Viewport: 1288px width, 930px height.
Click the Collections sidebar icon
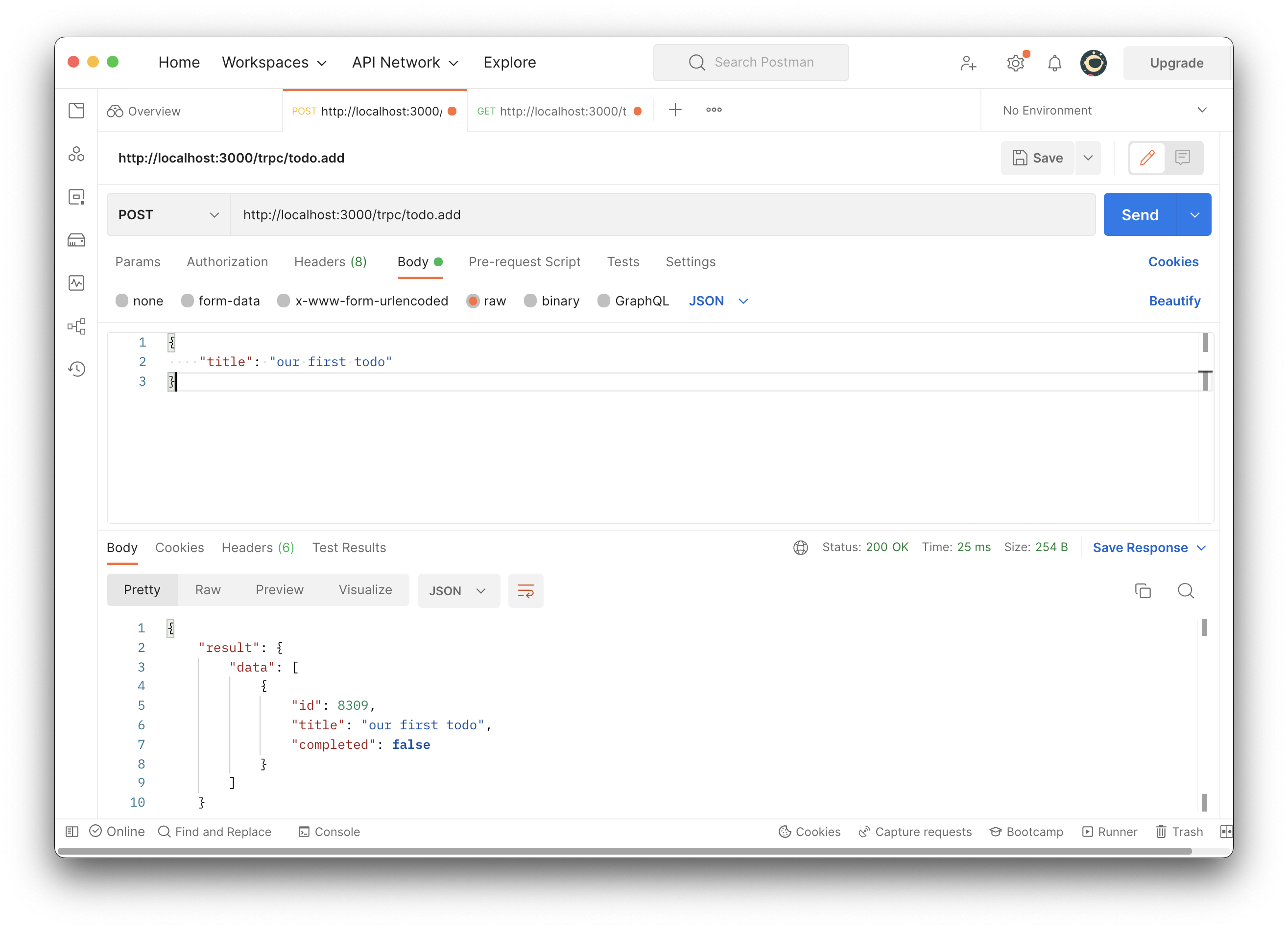(x=79, y=110)
